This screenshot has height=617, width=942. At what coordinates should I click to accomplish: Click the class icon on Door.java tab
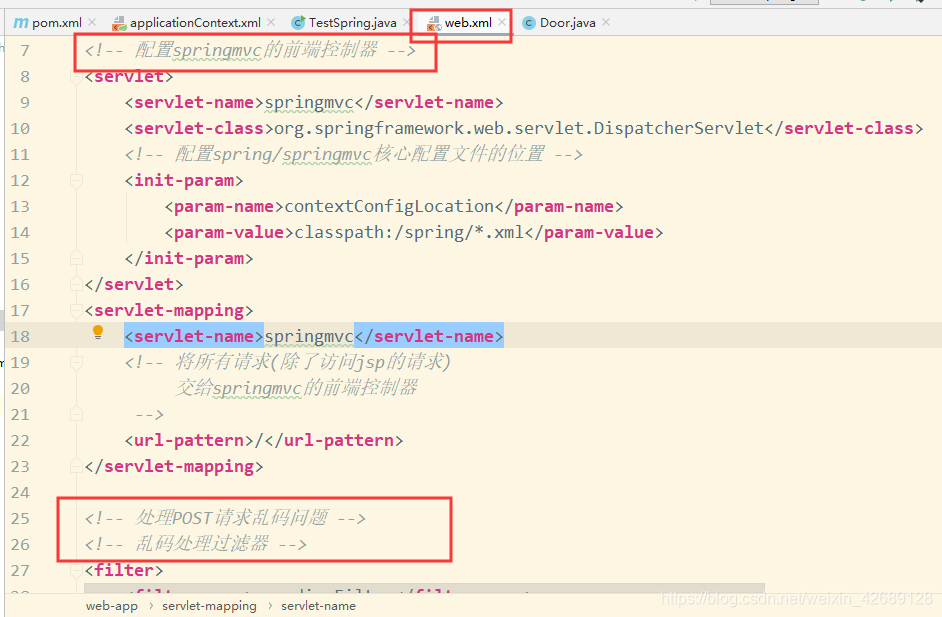pos(529,23)
